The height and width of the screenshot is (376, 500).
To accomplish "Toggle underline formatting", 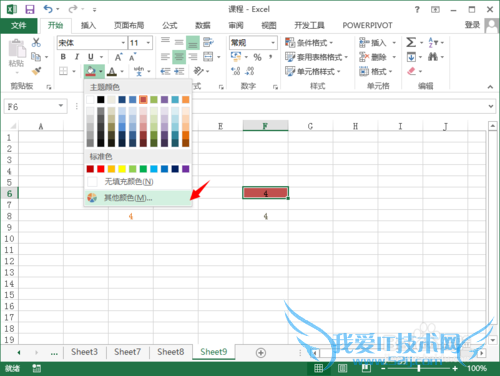I will point(91,57).
